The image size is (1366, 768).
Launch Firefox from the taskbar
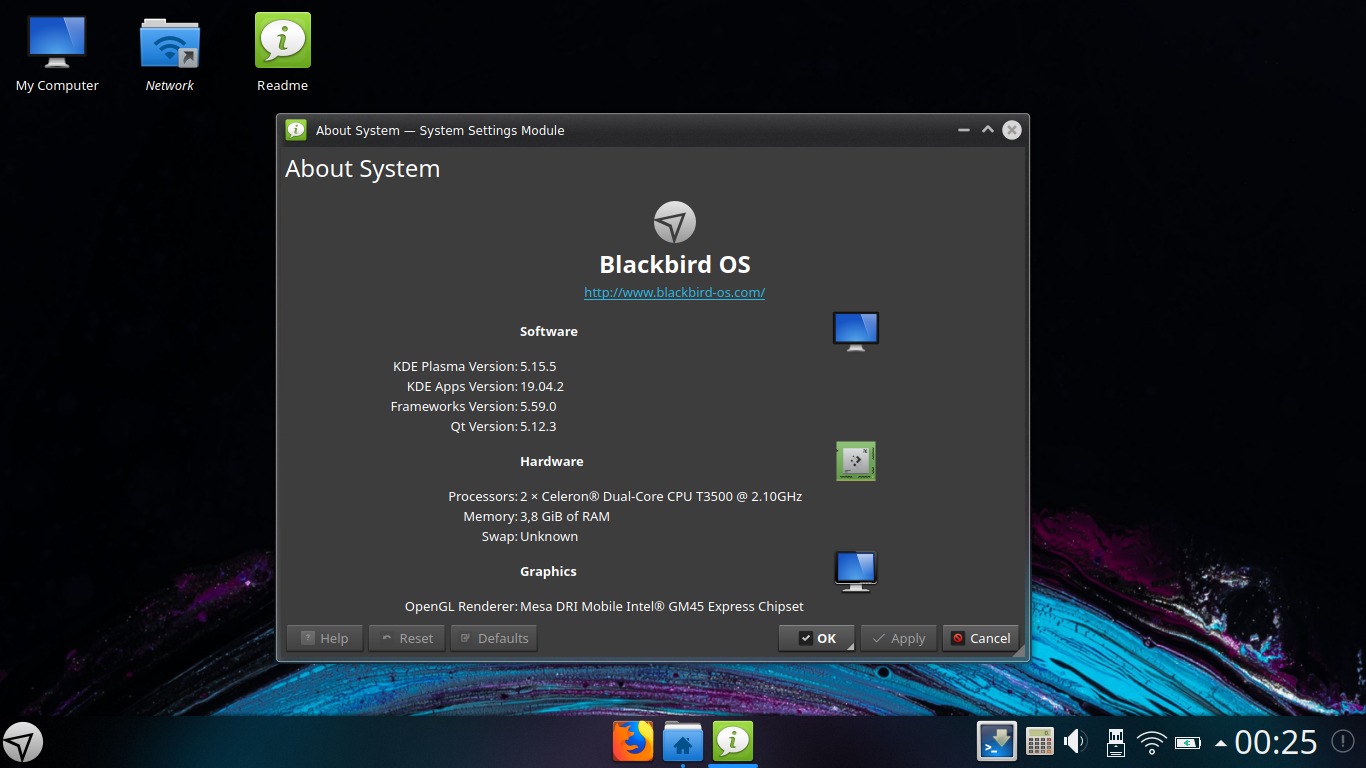pyautogui.click(x=633, y=742)
